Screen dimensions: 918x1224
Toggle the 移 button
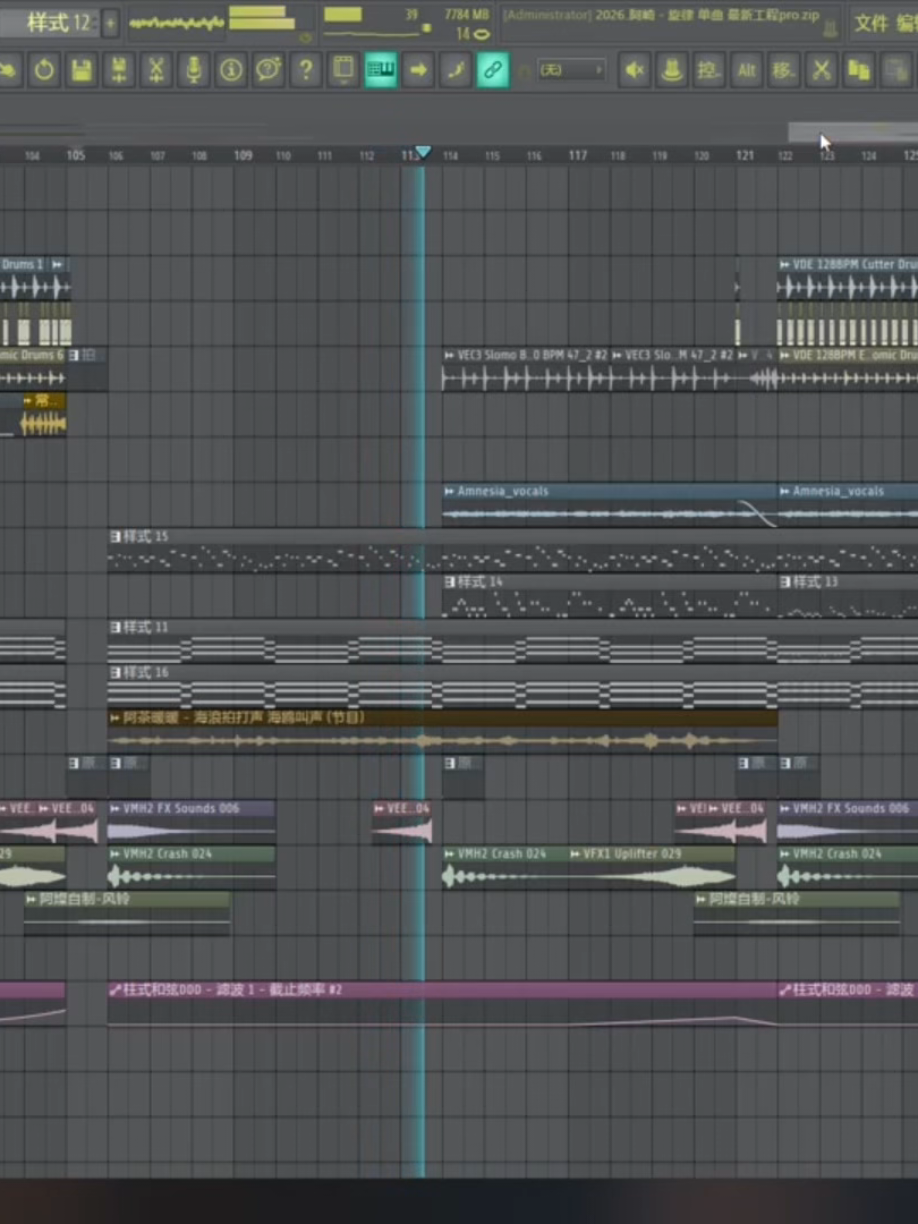(x=784, y=70)
